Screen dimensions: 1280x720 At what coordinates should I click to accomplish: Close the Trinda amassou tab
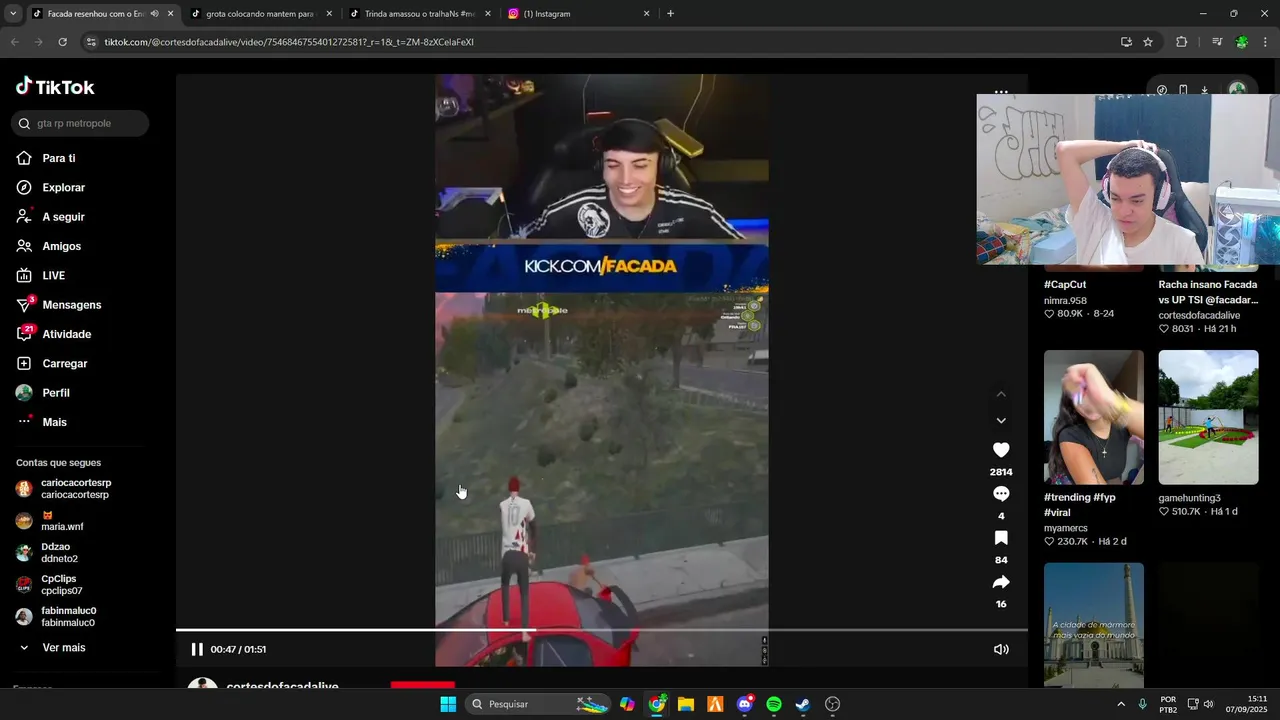[488, 14]
